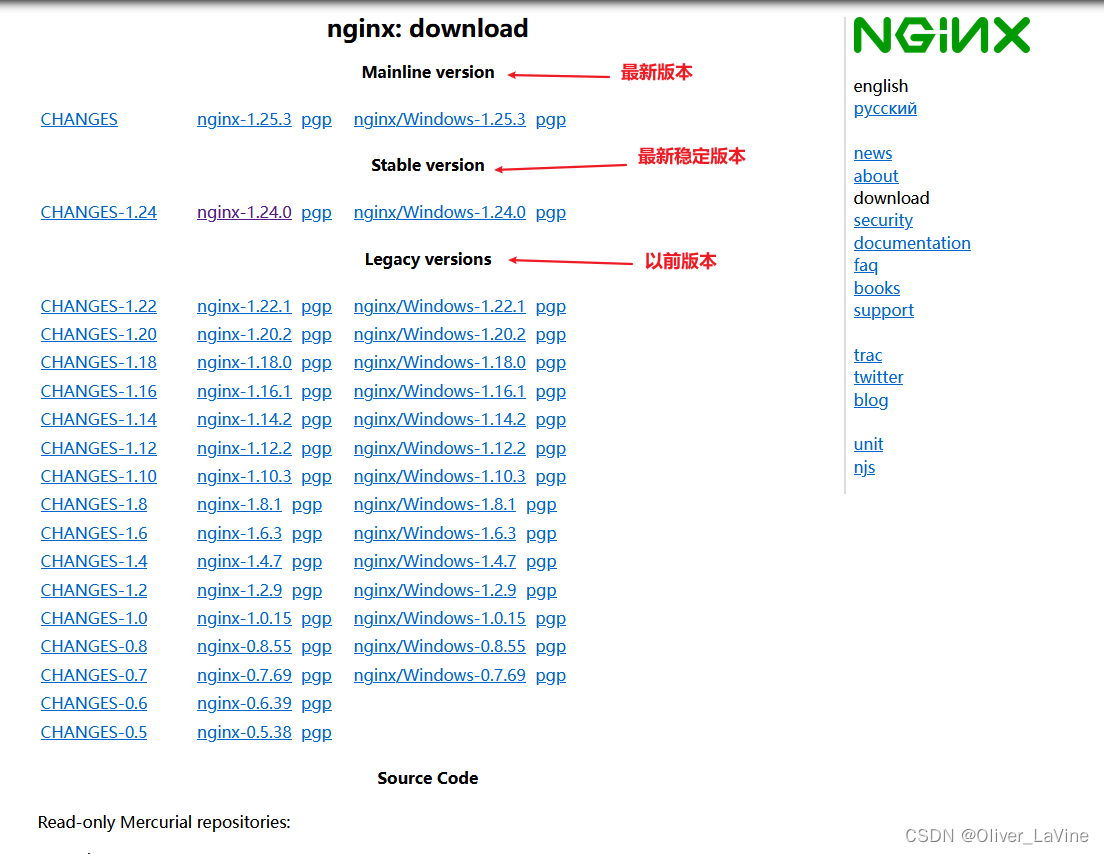The width and height of the screenshot is (1104, 854).
Task: Open the books page
Action: 876,287
